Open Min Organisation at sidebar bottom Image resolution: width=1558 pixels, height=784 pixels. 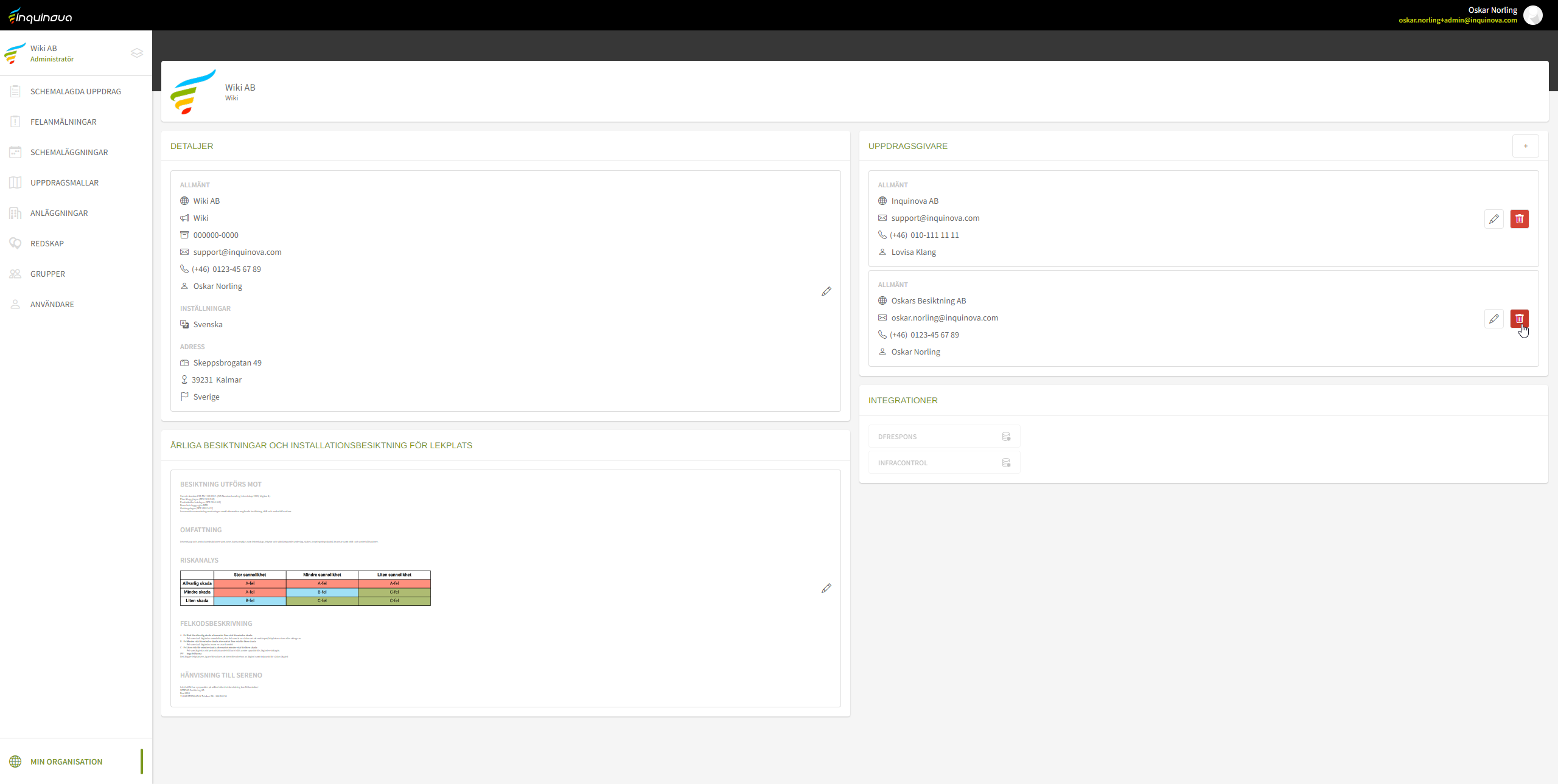pos(66,761)
